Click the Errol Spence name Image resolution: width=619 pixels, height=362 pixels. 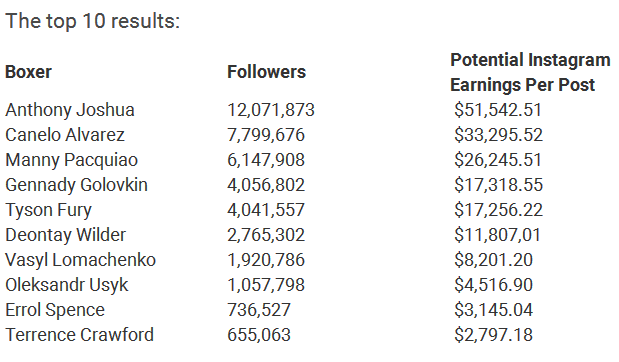(x=55, y=310)
